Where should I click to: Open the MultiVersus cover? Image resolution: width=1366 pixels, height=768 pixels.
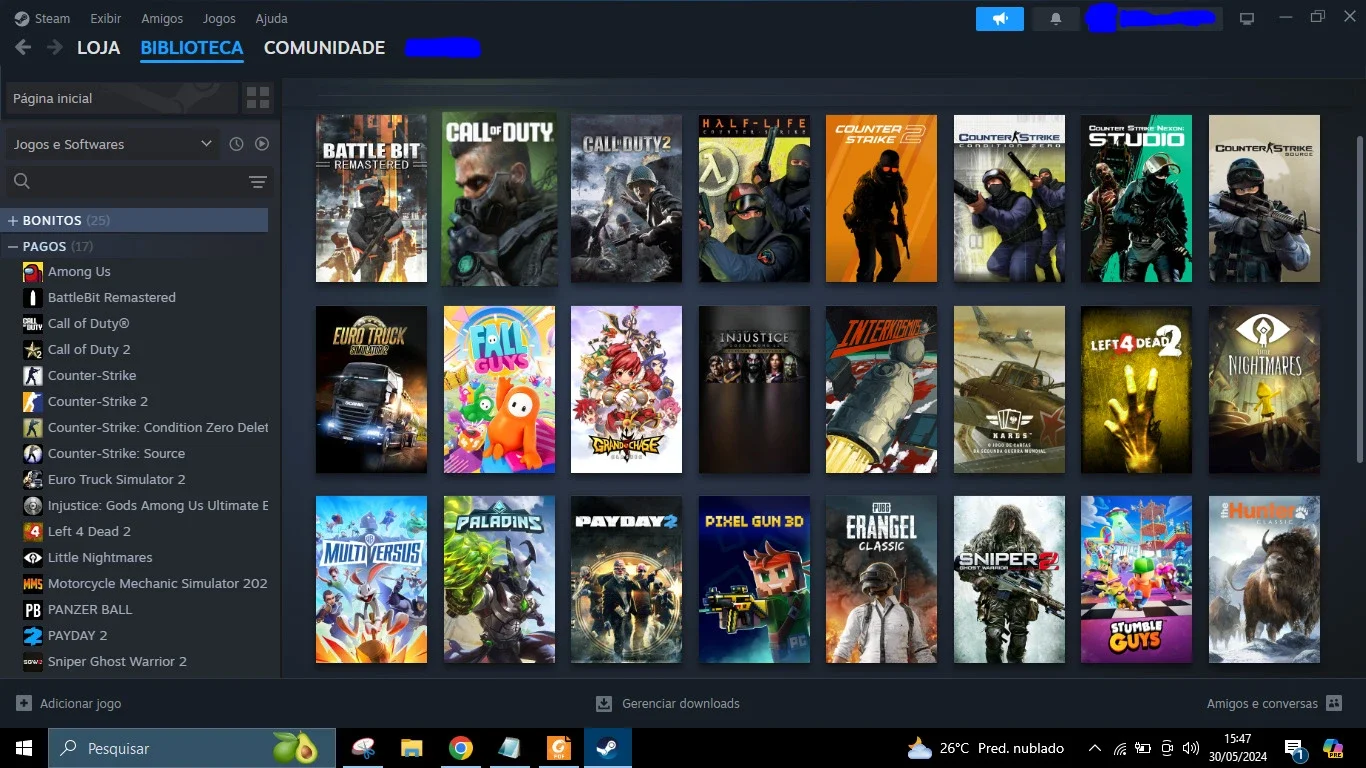click(x=371, y=579)
